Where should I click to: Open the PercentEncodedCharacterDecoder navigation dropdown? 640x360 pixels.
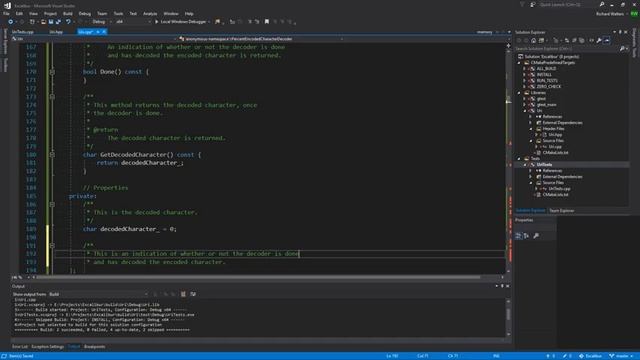261,39
